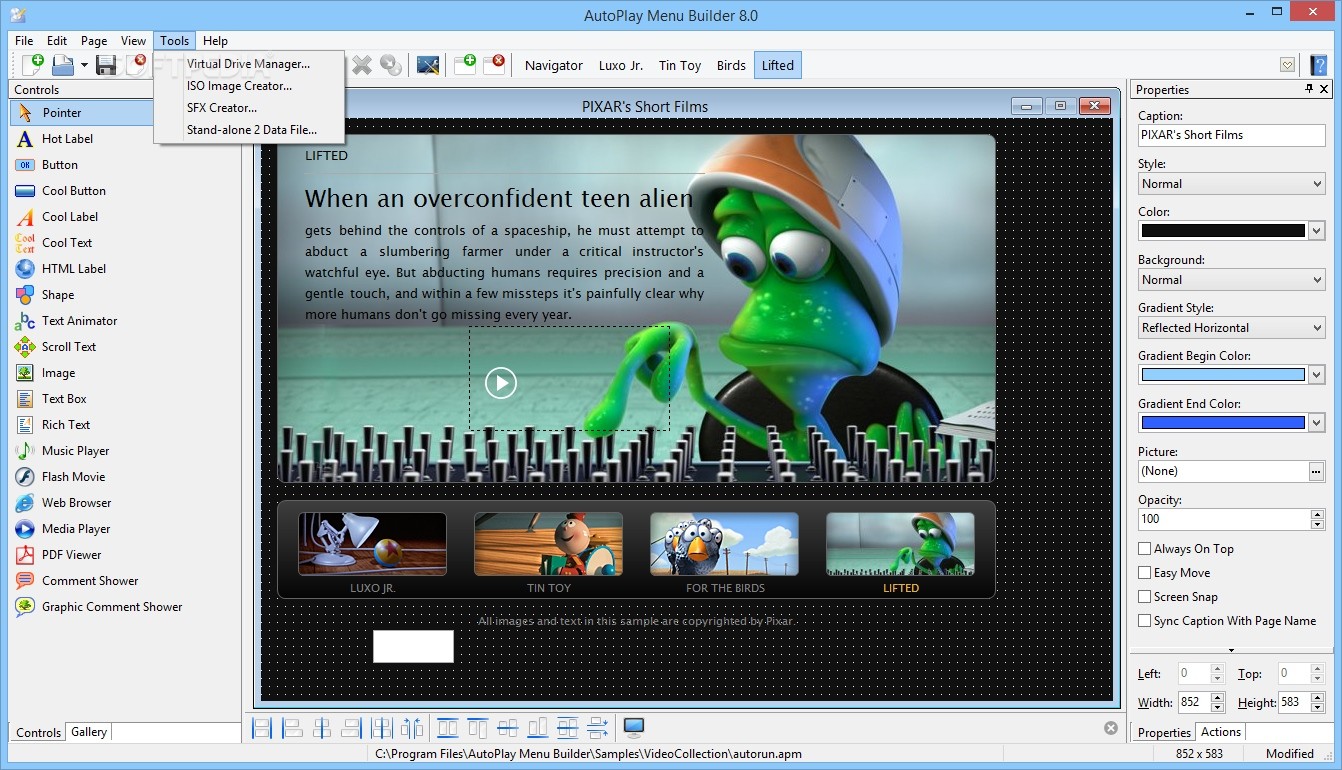Click the Save floppy disk icon
The image size is (1342, 770).
[x=106, y=65]
